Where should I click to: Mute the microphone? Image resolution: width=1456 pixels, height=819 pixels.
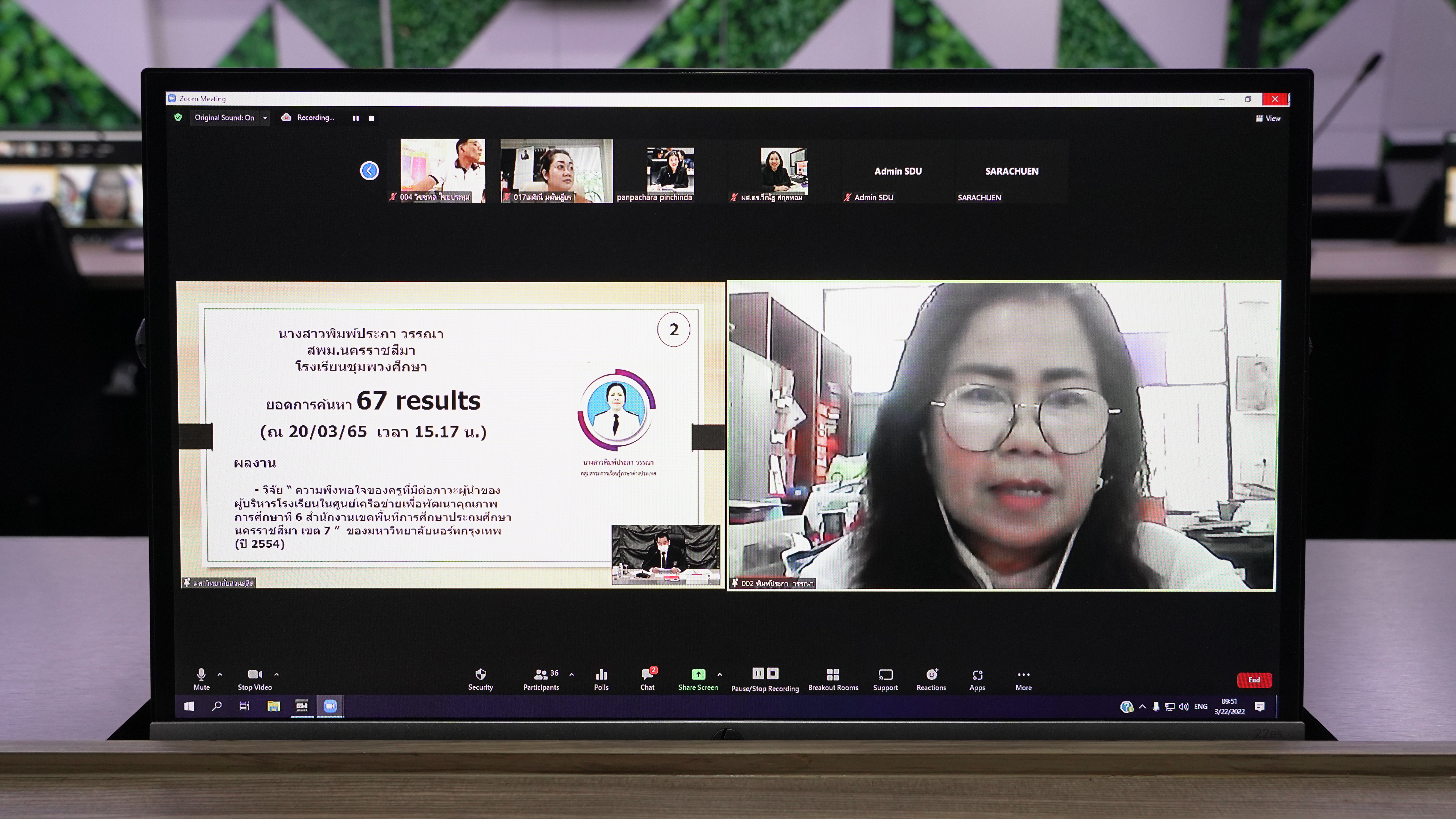(x=201, y=678)
